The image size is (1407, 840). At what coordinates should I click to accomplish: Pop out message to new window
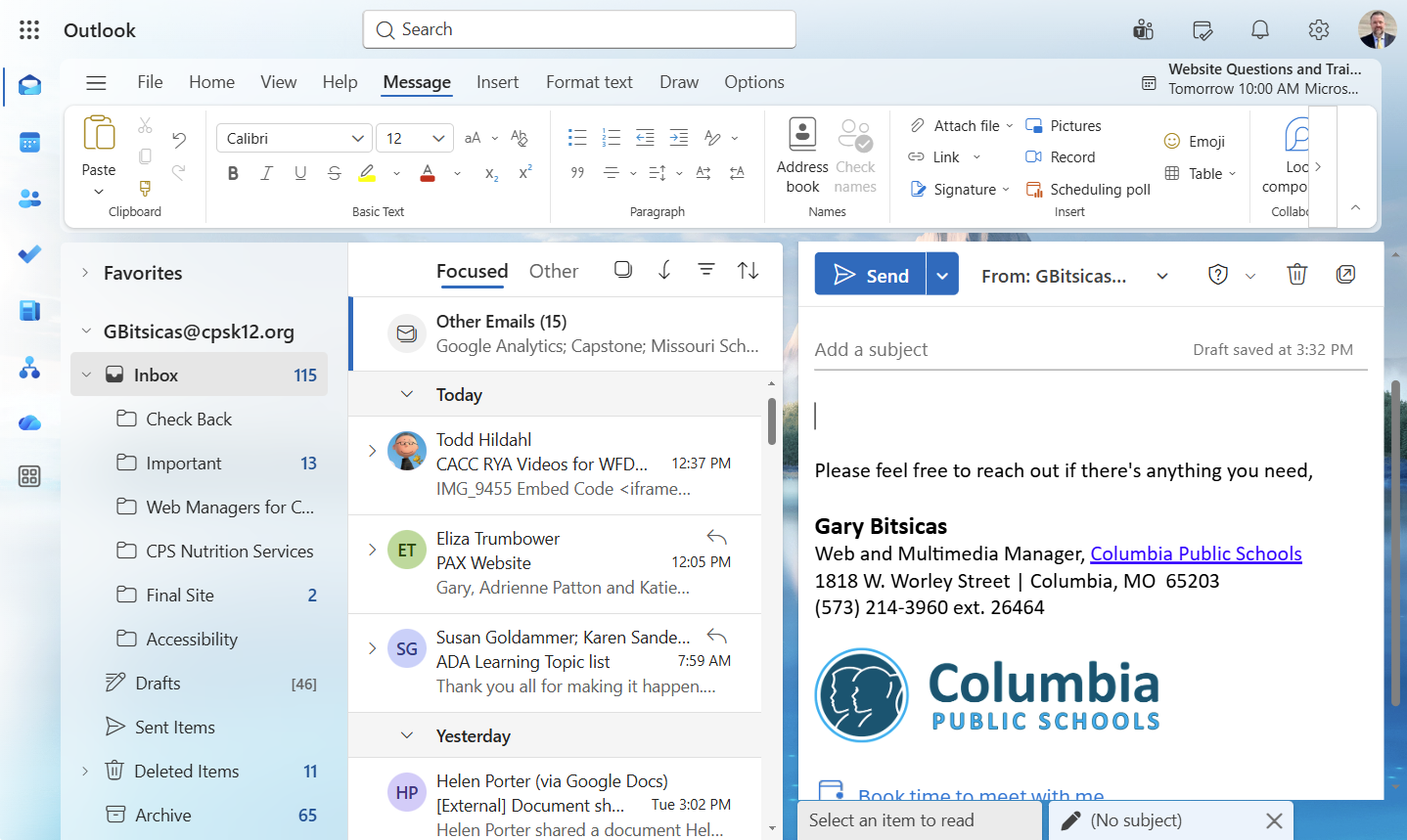pyautogui.click(x=1346, y=275)
